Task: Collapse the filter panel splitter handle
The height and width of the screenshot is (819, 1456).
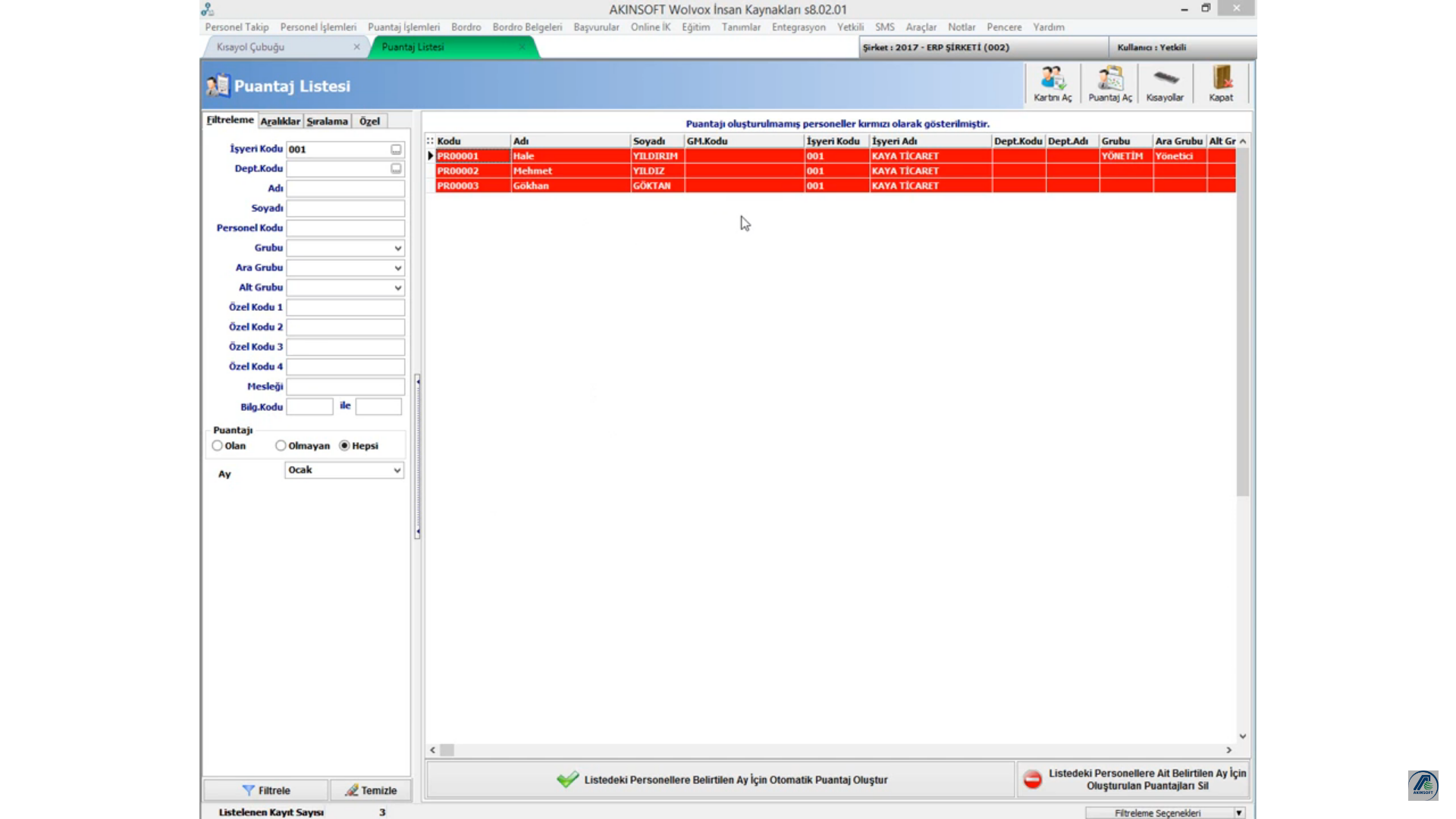Action: pos(417,456)
